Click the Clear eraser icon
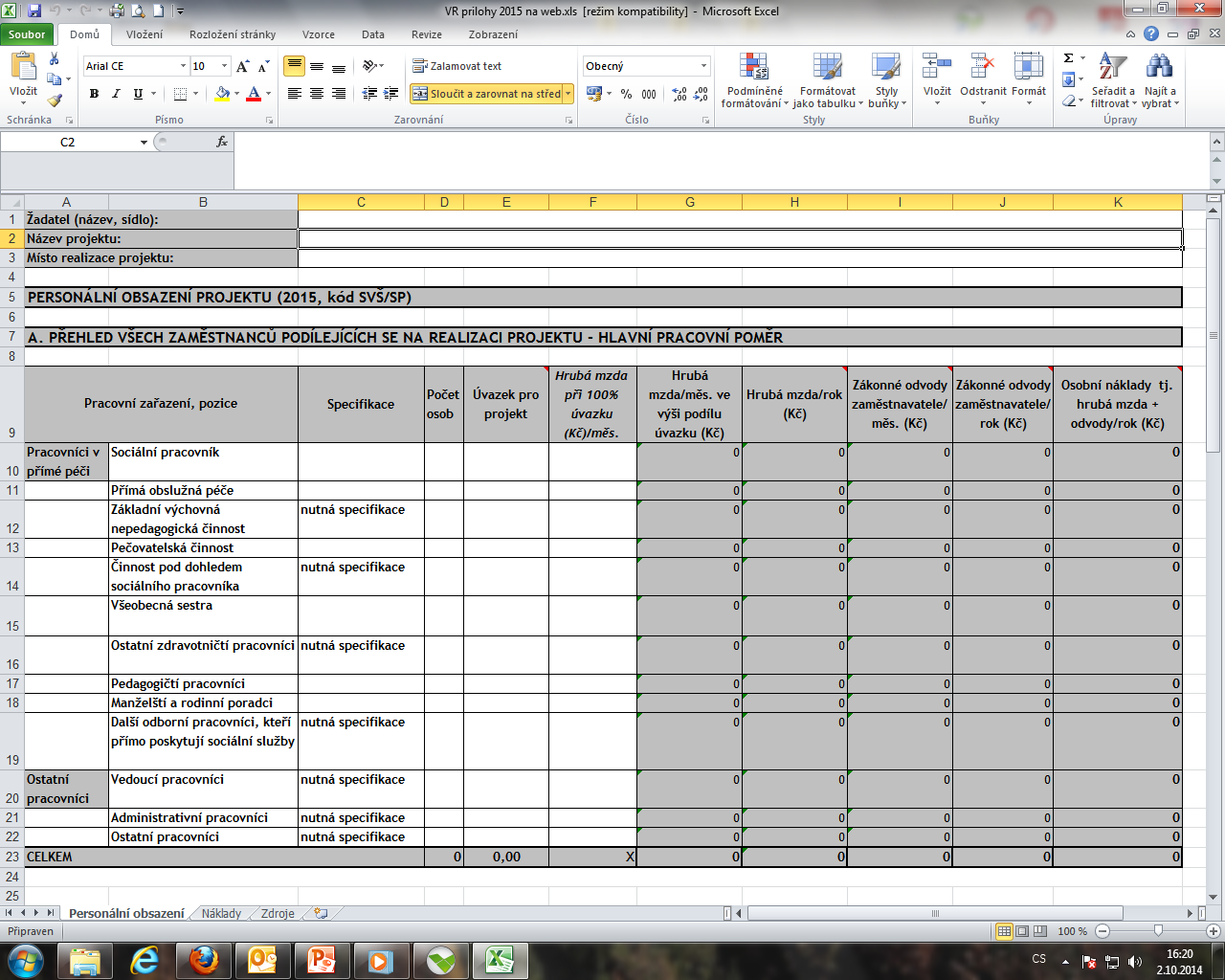The height and width of the screenshot is (980, 1225). pos(1070,100)
